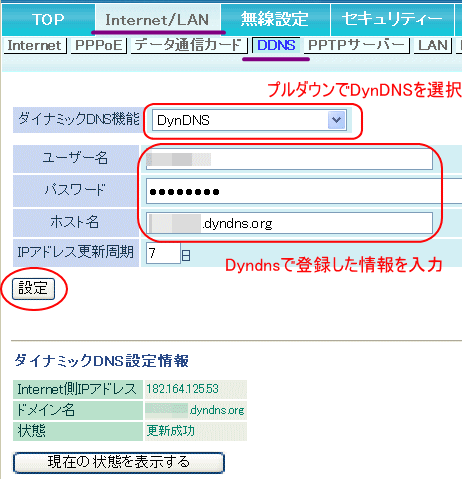Switch to the Internet/LAN tab
Screen dimensions: 462x479
(x=158, y=19)
